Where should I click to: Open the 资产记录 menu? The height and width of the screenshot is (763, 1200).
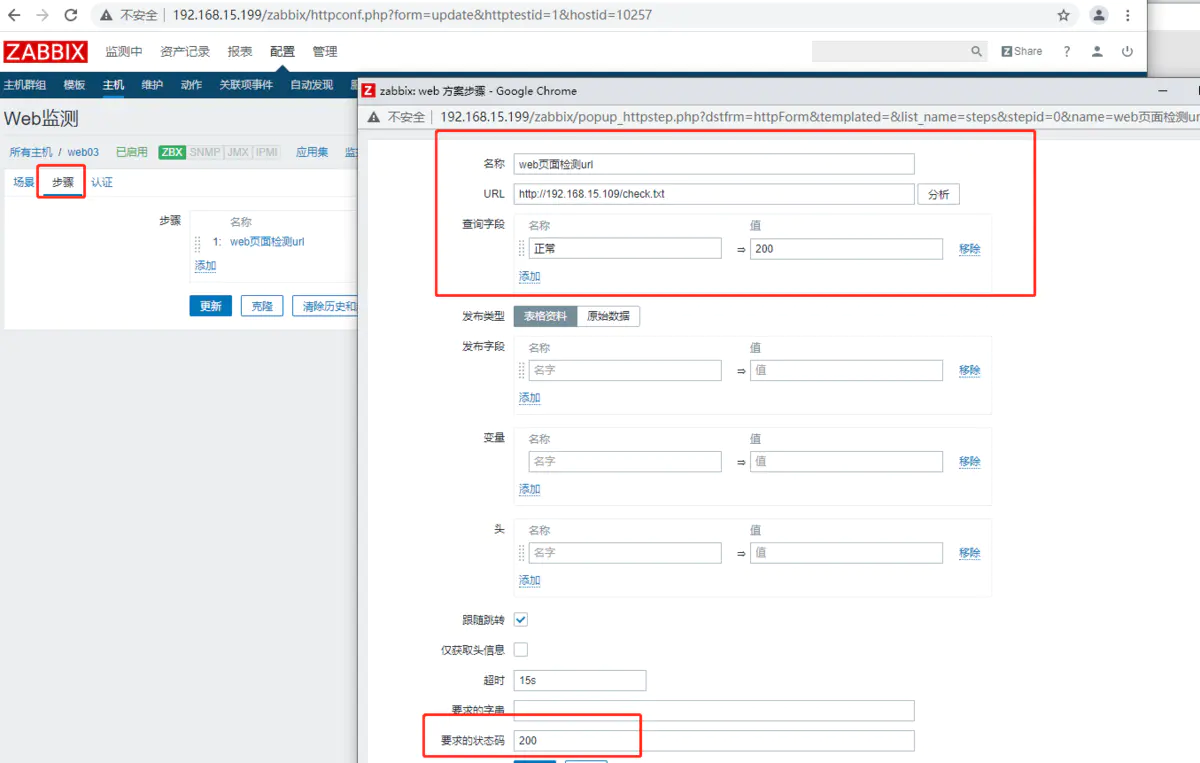pos(185,52)
